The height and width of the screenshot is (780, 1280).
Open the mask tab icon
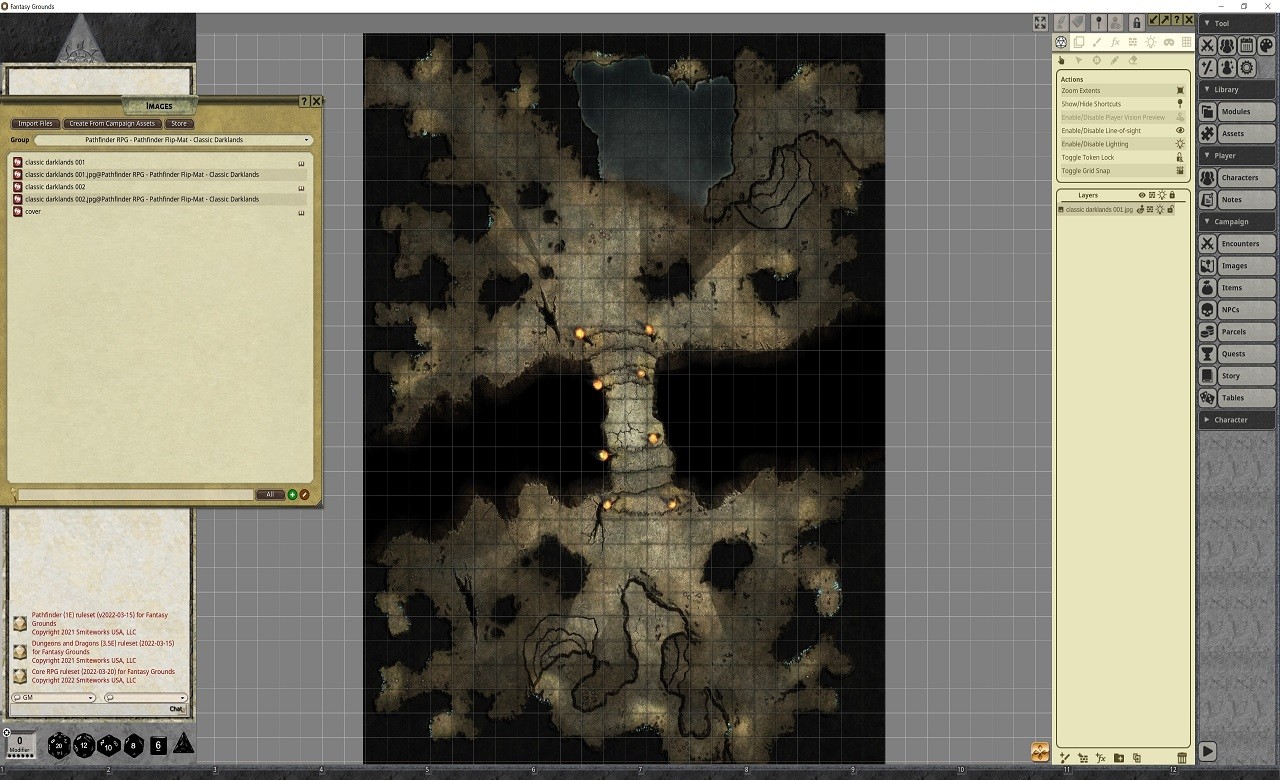pos(1169,42)
